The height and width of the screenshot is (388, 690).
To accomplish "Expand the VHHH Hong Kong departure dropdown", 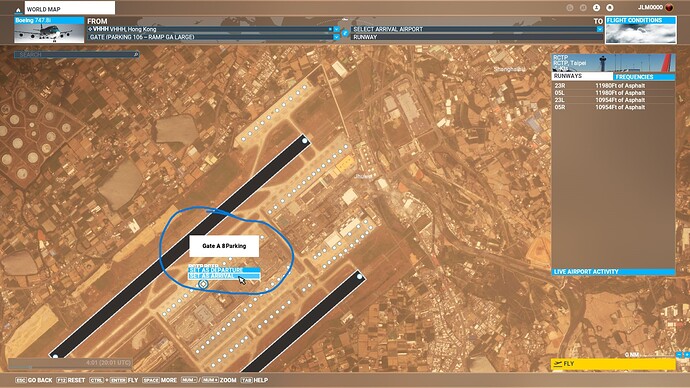I will (x=336, y=29).
